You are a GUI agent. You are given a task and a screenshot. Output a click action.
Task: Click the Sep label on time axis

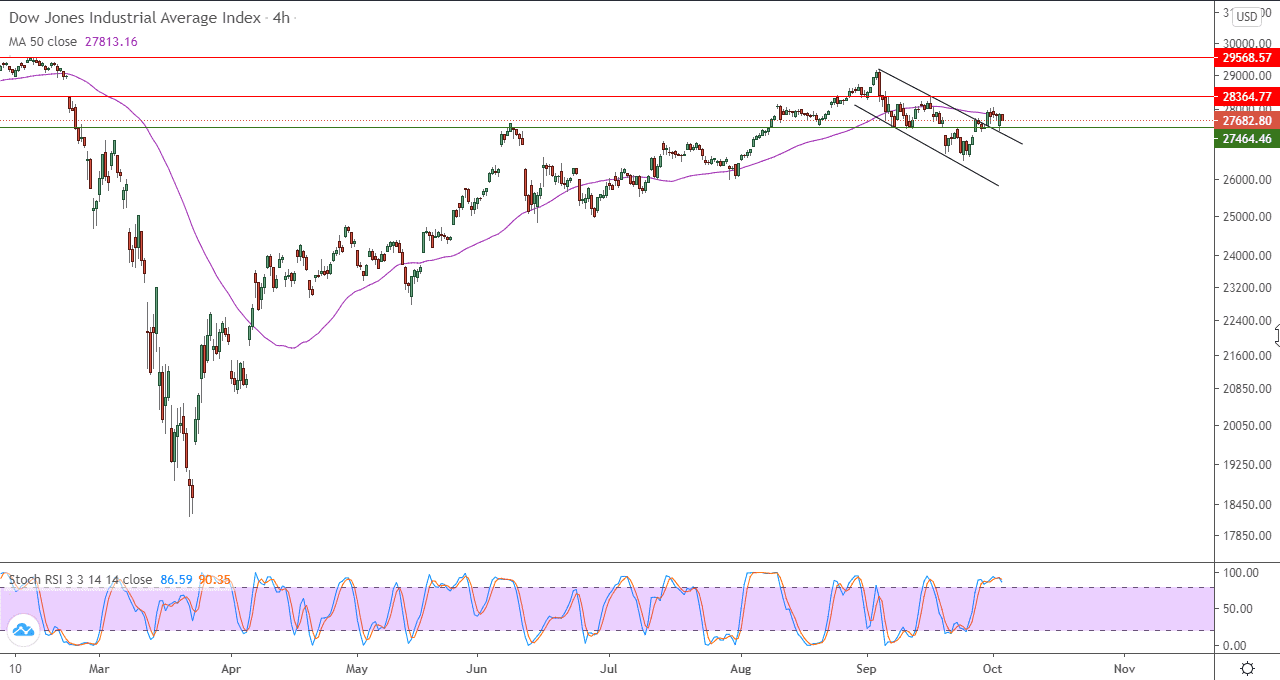pyautogui.click(x=867, y=667)
